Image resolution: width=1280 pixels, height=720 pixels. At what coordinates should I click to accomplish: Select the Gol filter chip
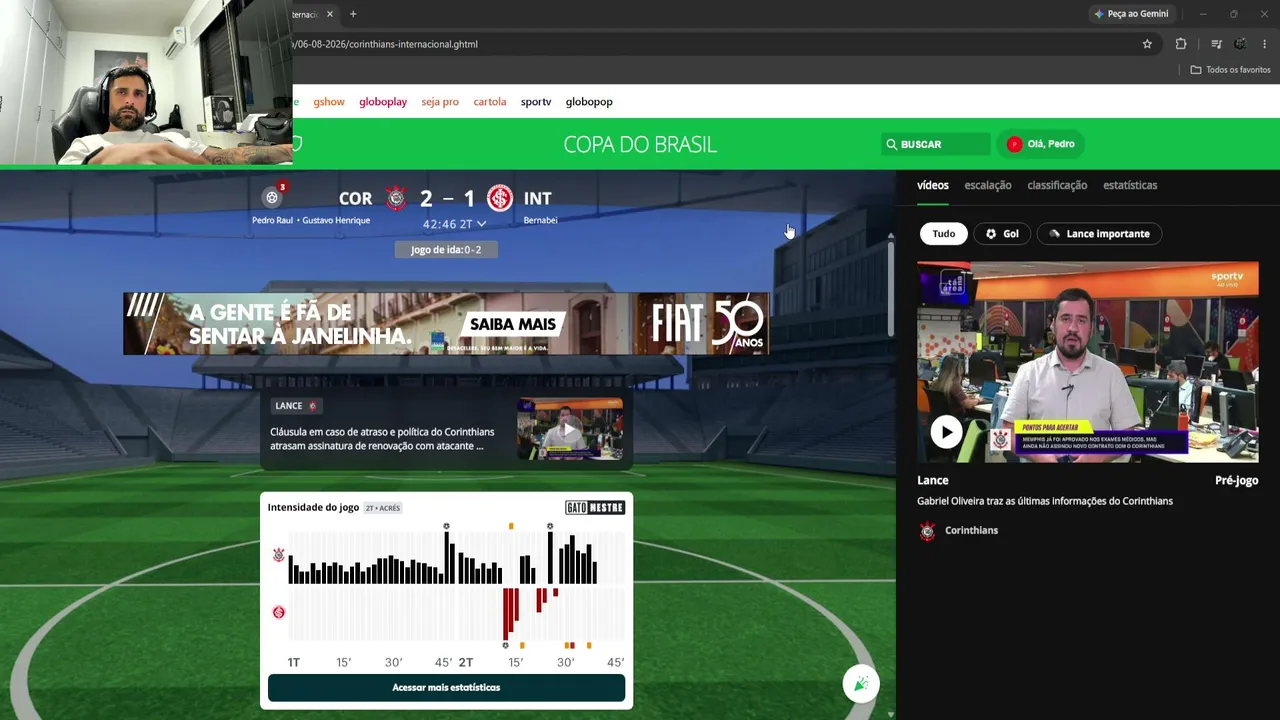click(x=1002, y=234)
